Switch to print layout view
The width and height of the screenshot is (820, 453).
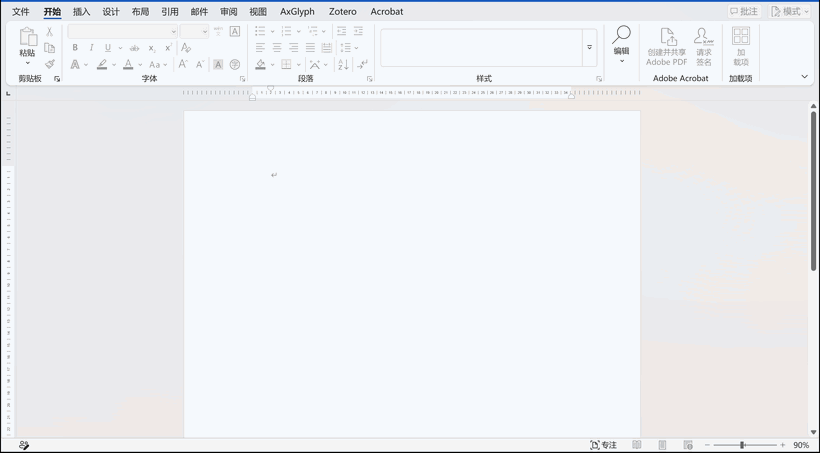662,445
